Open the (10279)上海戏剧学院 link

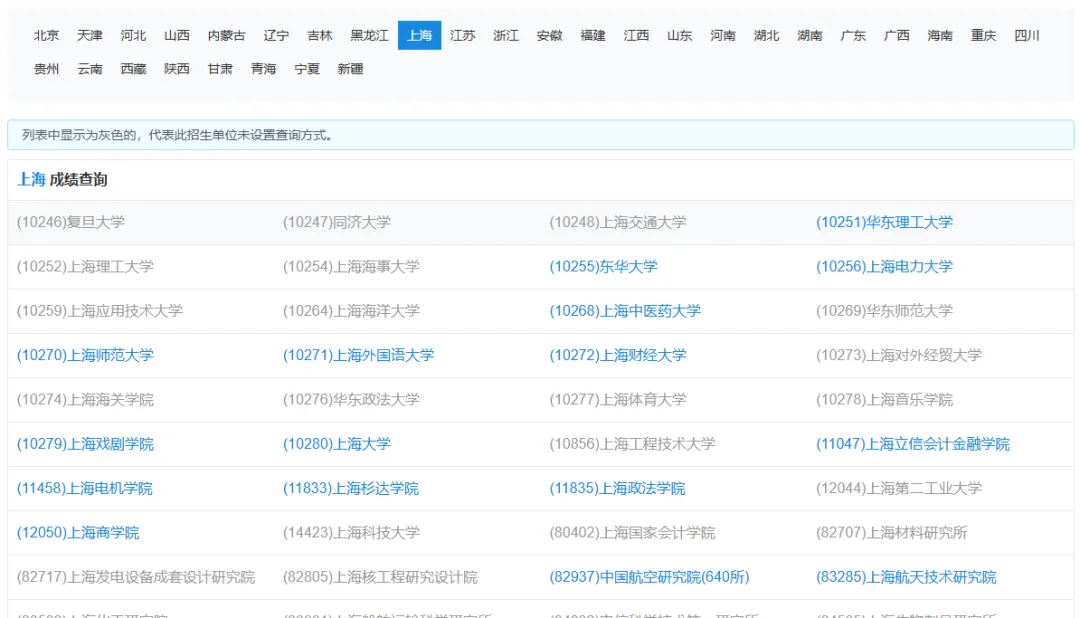85,444
